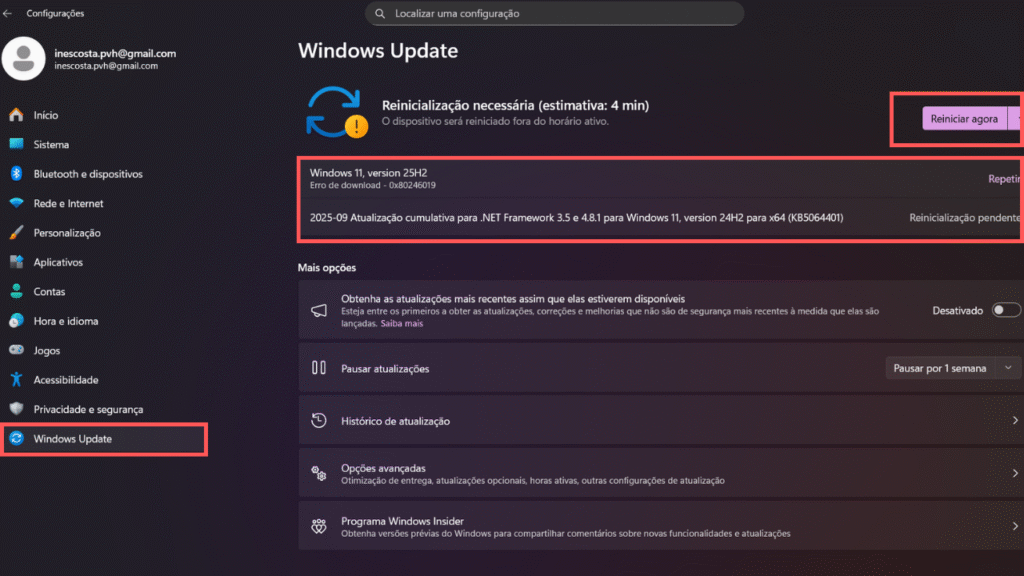The image size is (1024, 576).
Task: Open Hora e idioma settings
Action: coord(65,322)
